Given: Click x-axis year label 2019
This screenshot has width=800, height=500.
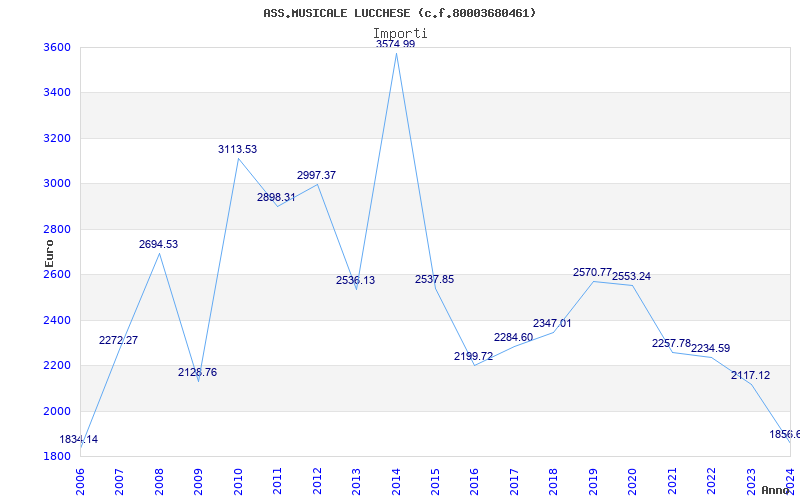Looking at the screenshot, I should (593, 481).
